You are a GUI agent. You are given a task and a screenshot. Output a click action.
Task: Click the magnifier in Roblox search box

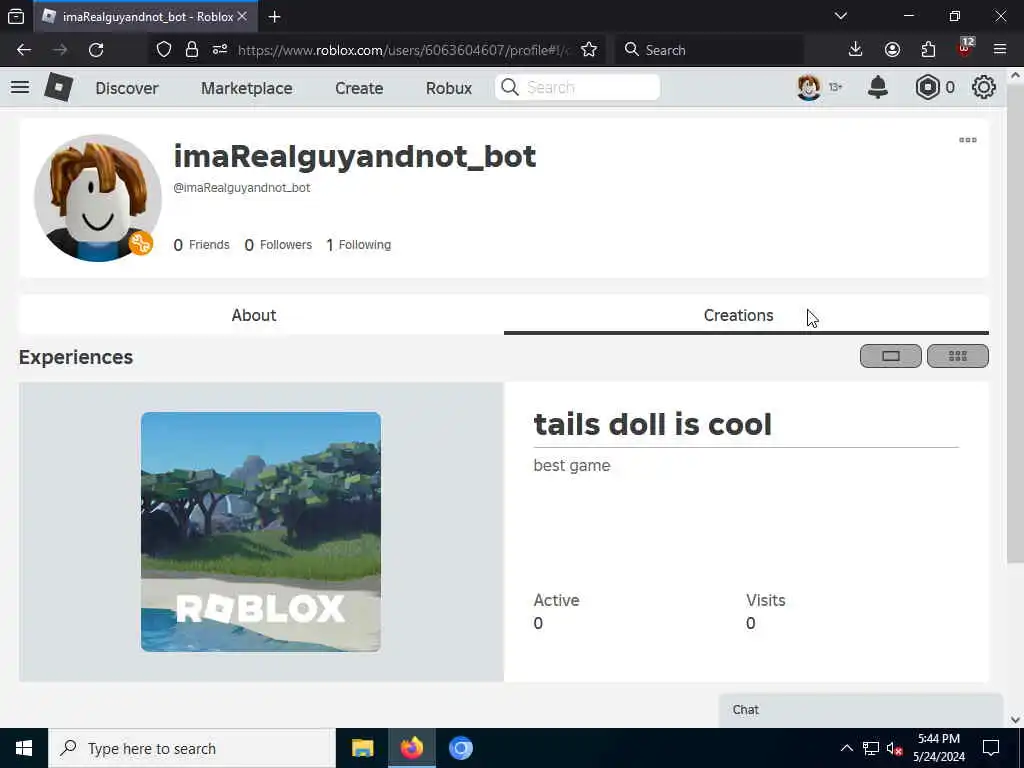(510, 87)
